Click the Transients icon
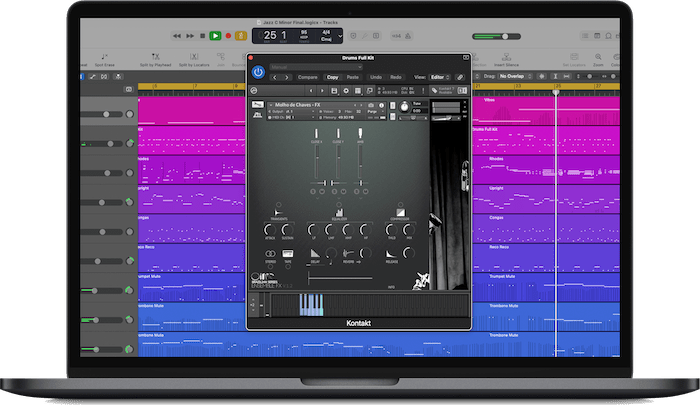Viewport: 700px width, 405px height. pyautogui.click(x=278, y=213)
